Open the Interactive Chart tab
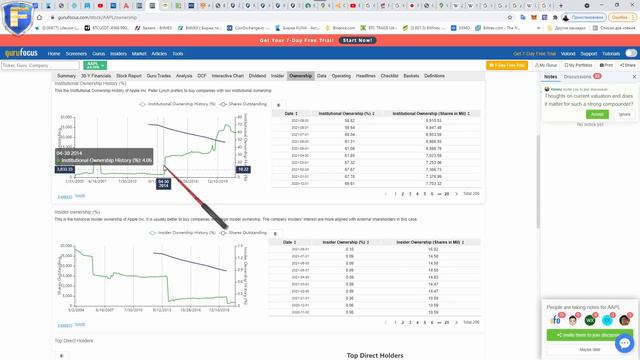Image resolution: width=640 pixels, height=360 pixels. pyautogui.click(x=227, y=76)
